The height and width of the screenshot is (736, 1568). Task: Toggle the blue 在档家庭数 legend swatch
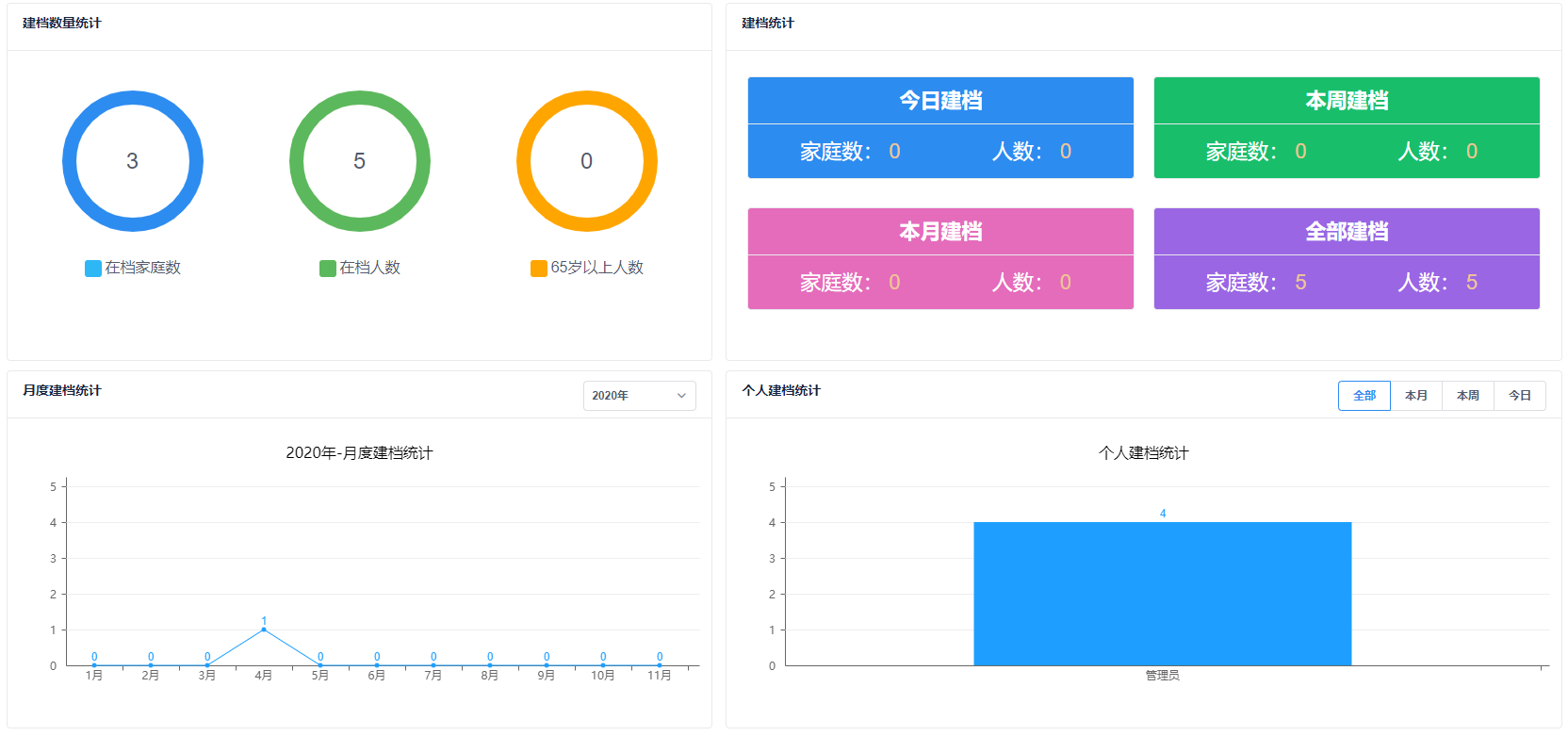[93, 269]
